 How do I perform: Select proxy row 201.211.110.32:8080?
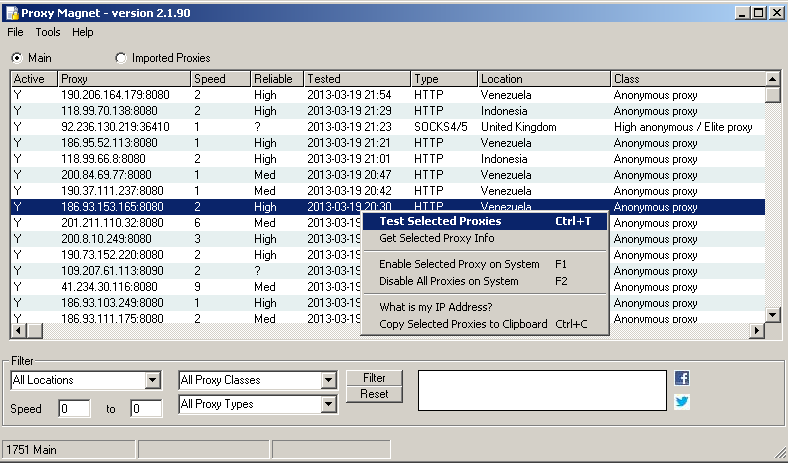(x=186, y=223)
